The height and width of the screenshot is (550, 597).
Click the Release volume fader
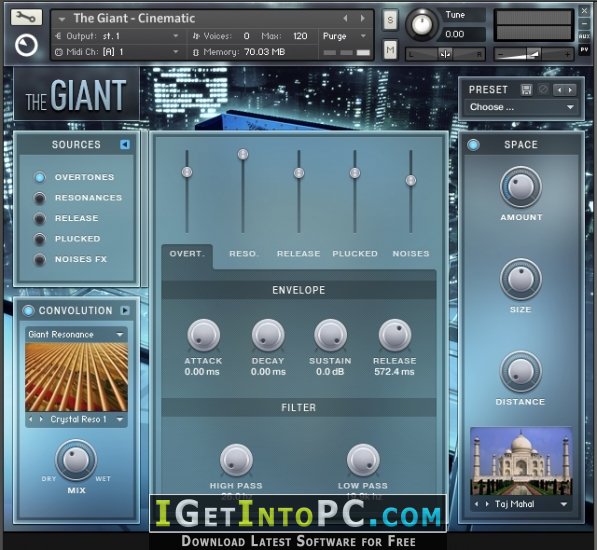click(299, 173)
